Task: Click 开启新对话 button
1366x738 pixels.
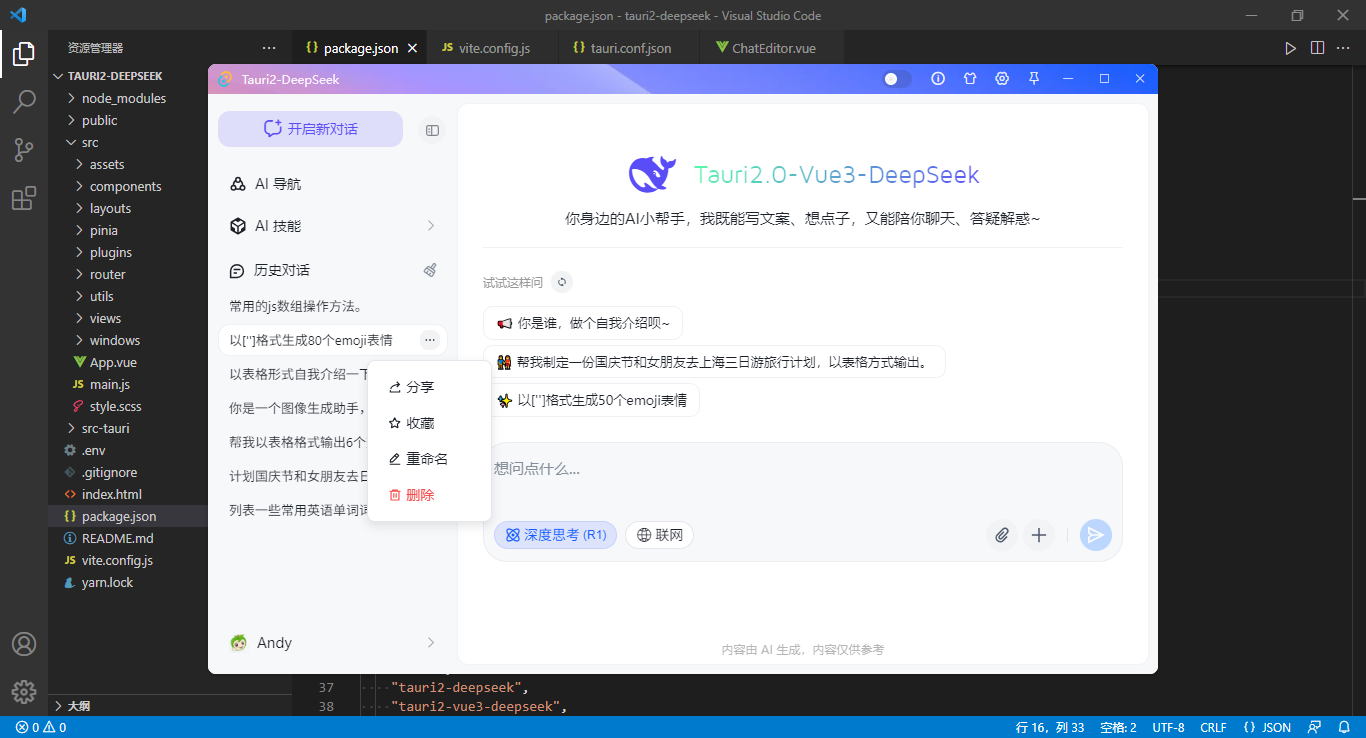Action: coord(310,129)
